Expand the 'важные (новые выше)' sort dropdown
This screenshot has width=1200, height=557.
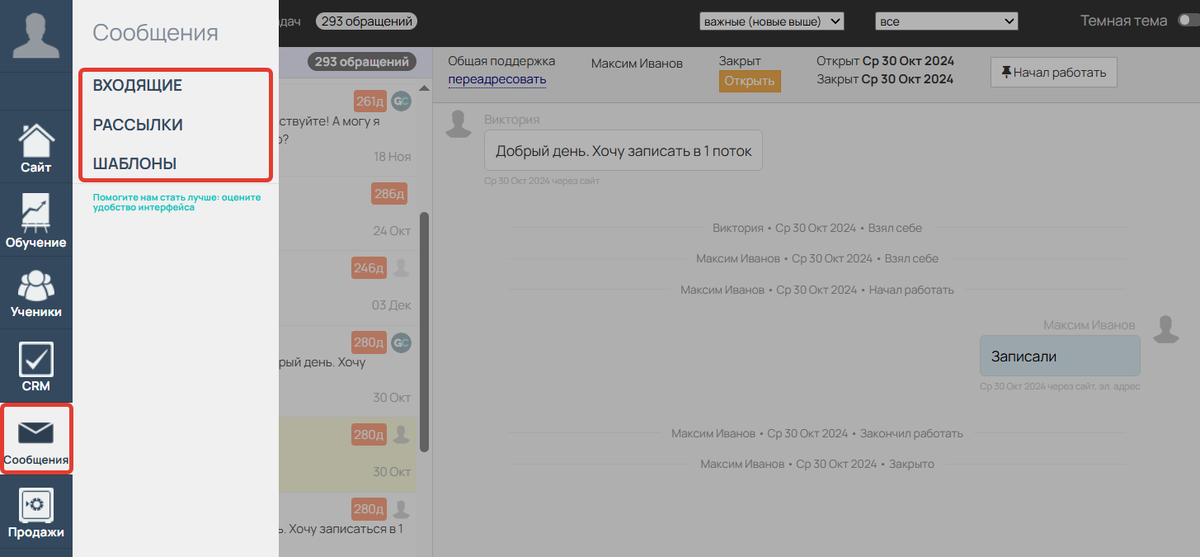pos(772,21)
